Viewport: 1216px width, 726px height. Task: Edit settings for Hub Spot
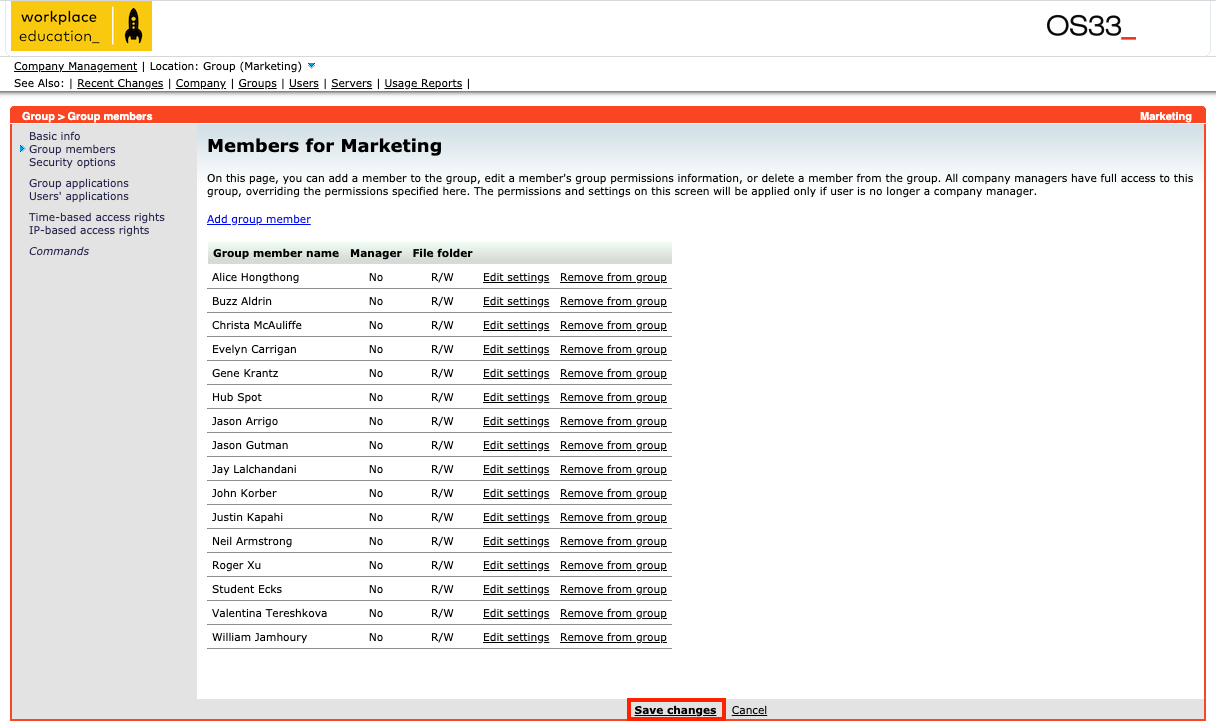coord(516,397)
